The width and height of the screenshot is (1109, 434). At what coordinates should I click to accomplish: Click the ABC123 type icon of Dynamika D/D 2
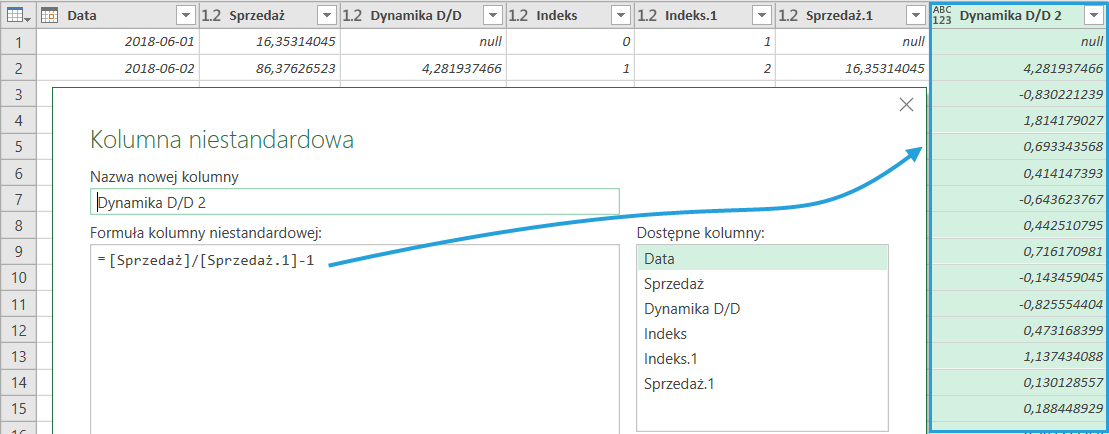click(x=942, y=15)
